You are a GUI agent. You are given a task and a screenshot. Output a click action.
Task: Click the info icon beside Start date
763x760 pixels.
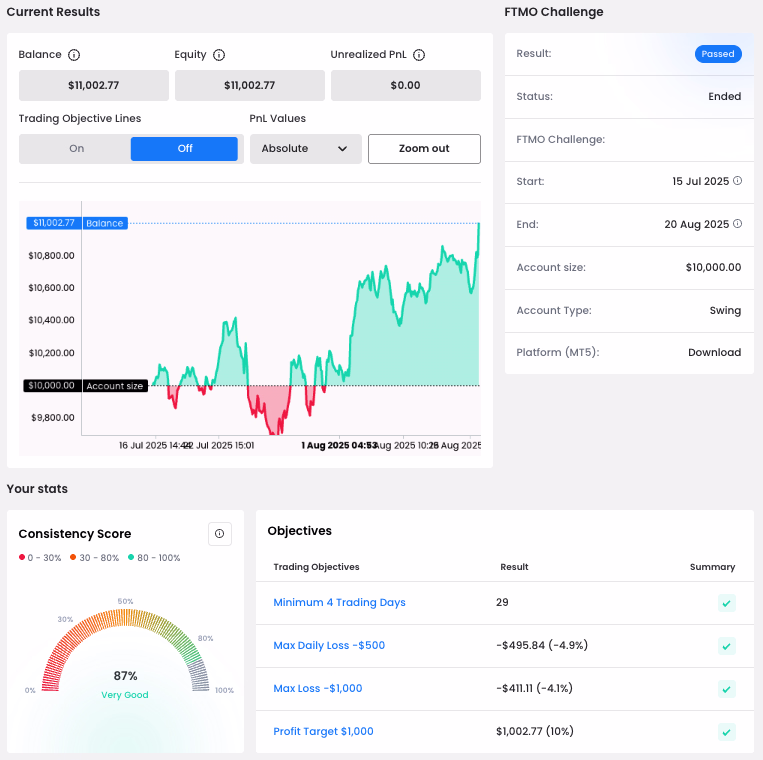pos(737,181)
